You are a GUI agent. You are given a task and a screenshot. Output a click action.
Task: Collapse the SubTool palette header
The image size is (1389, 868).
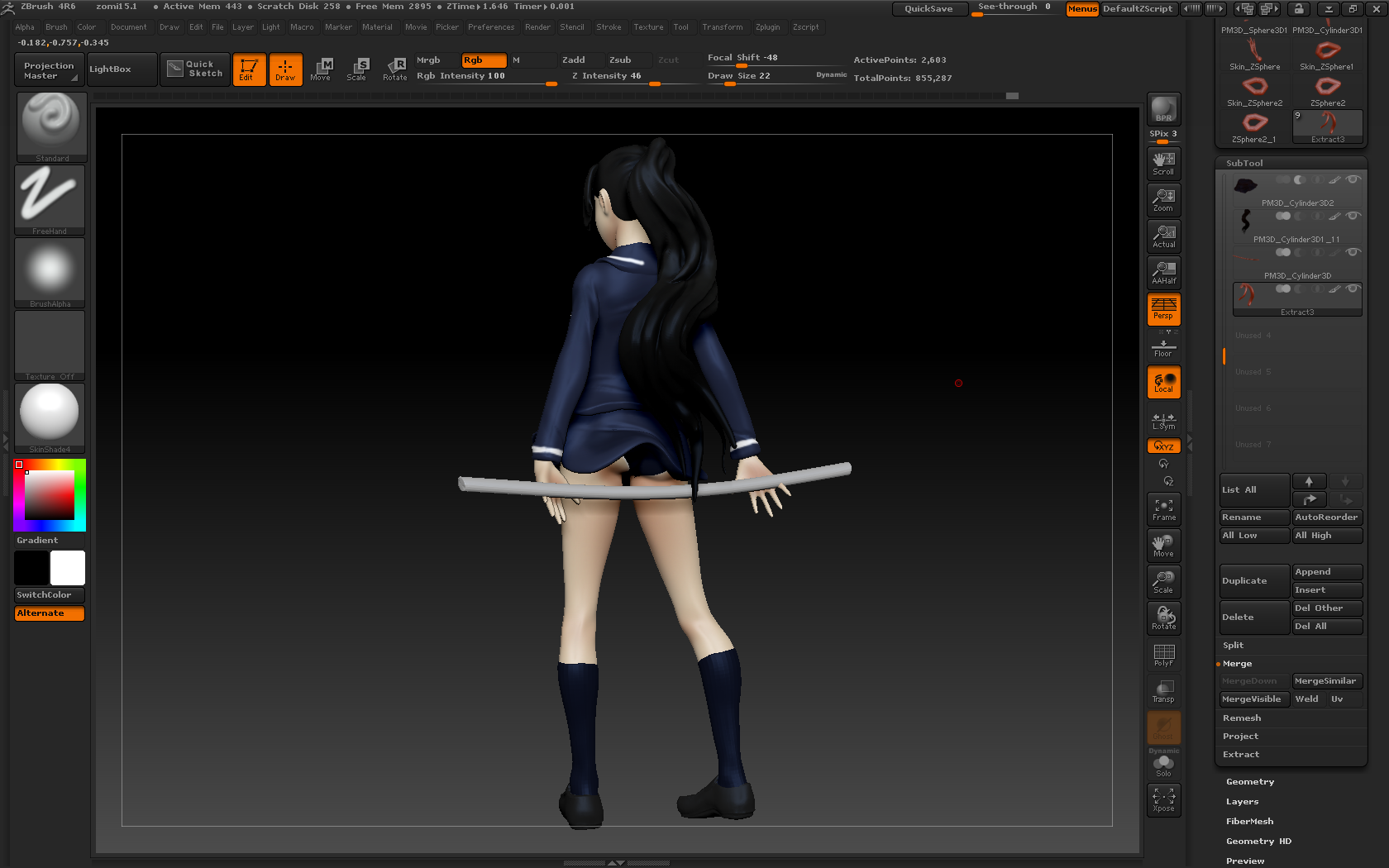[1244, 164]
